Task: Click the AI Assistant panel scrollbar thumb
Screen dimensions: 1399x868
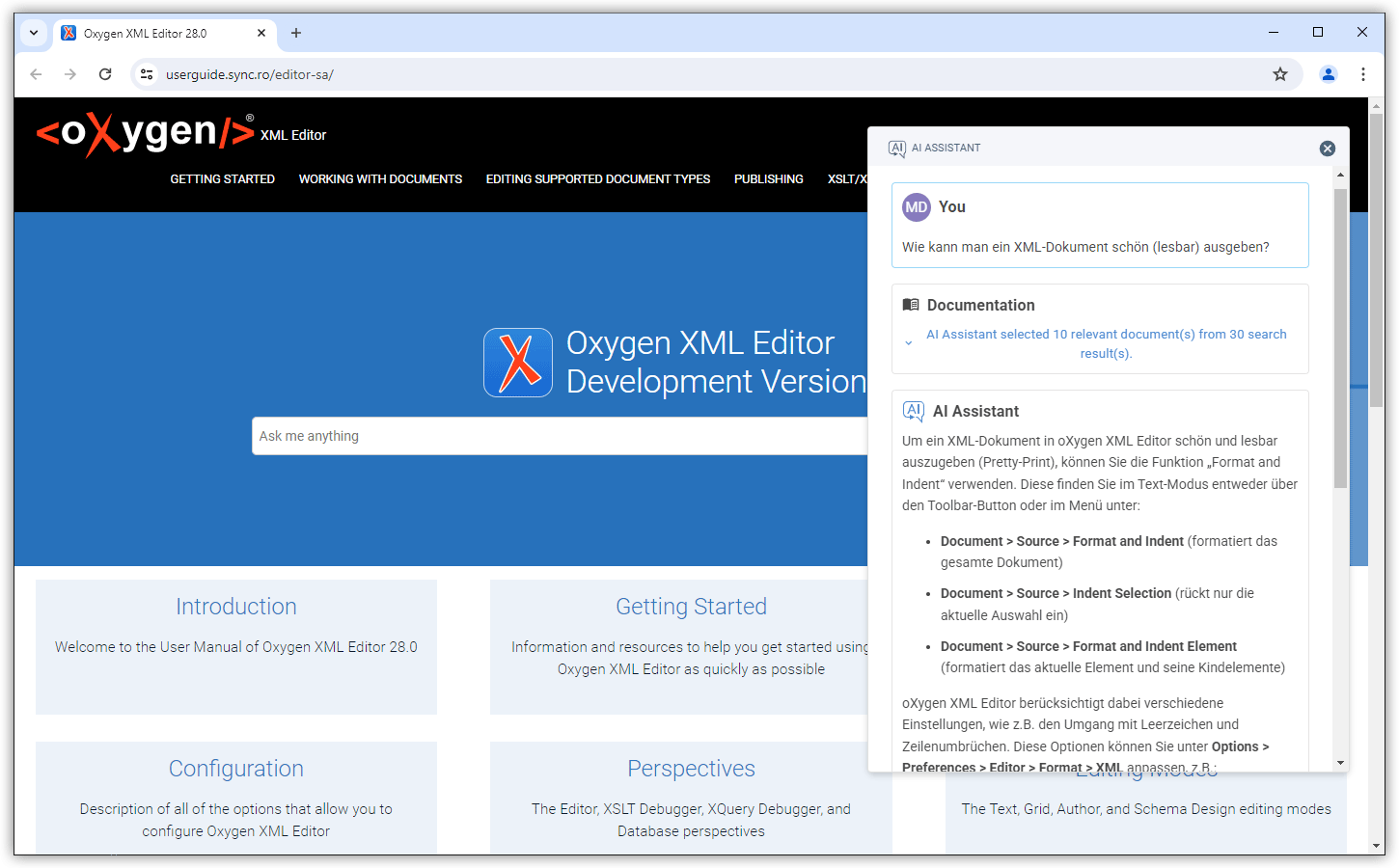Action: (1340, 338)
